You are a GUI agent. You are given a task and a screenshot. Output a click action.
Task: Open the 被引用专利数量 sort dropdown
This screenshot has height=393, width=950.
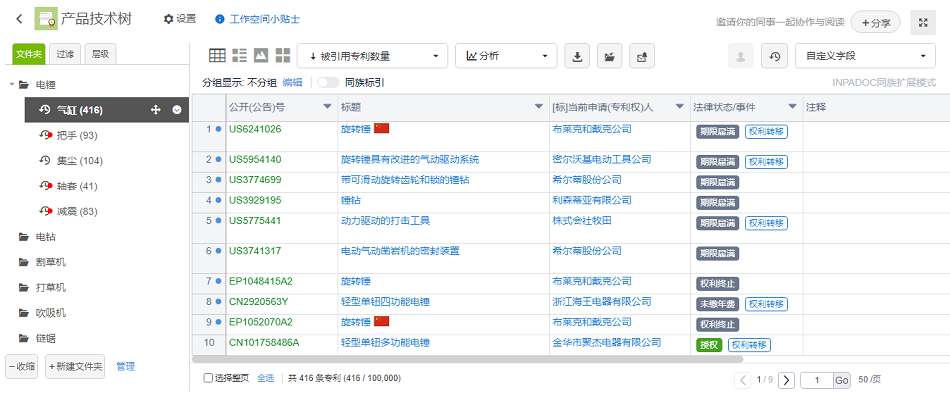[373, 56]
